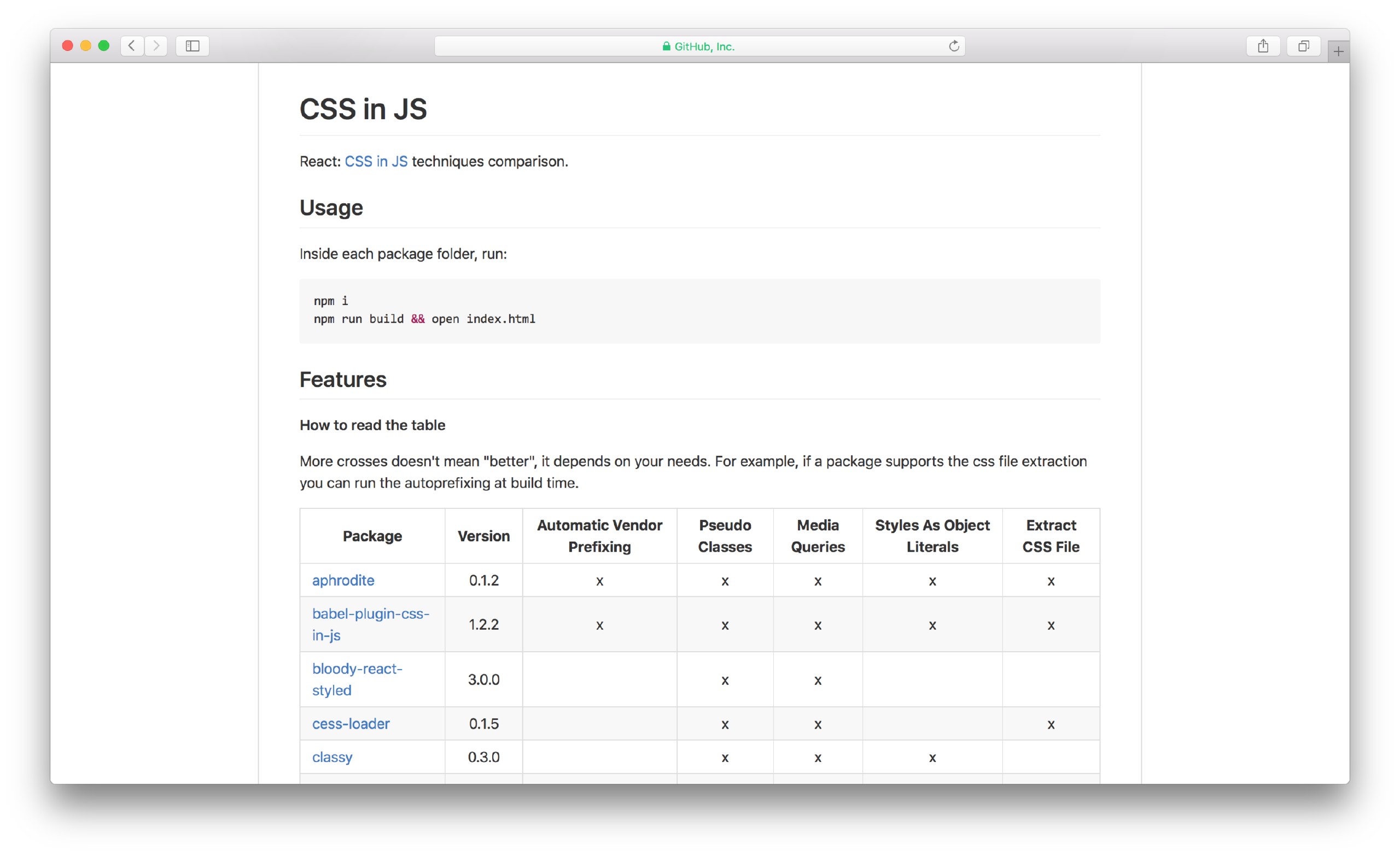
Task: Click cess-loader's Extract CSS File x
Action: point(1051,725)
